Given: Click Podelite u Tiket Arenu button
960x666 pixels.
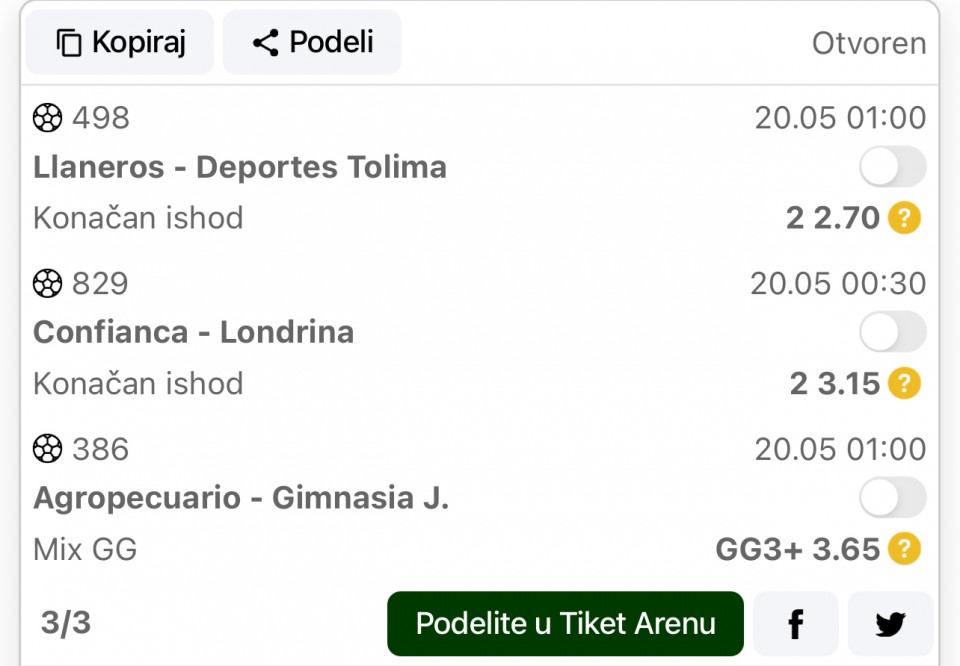Looking at the screenshot, I should tap(565, 624).
